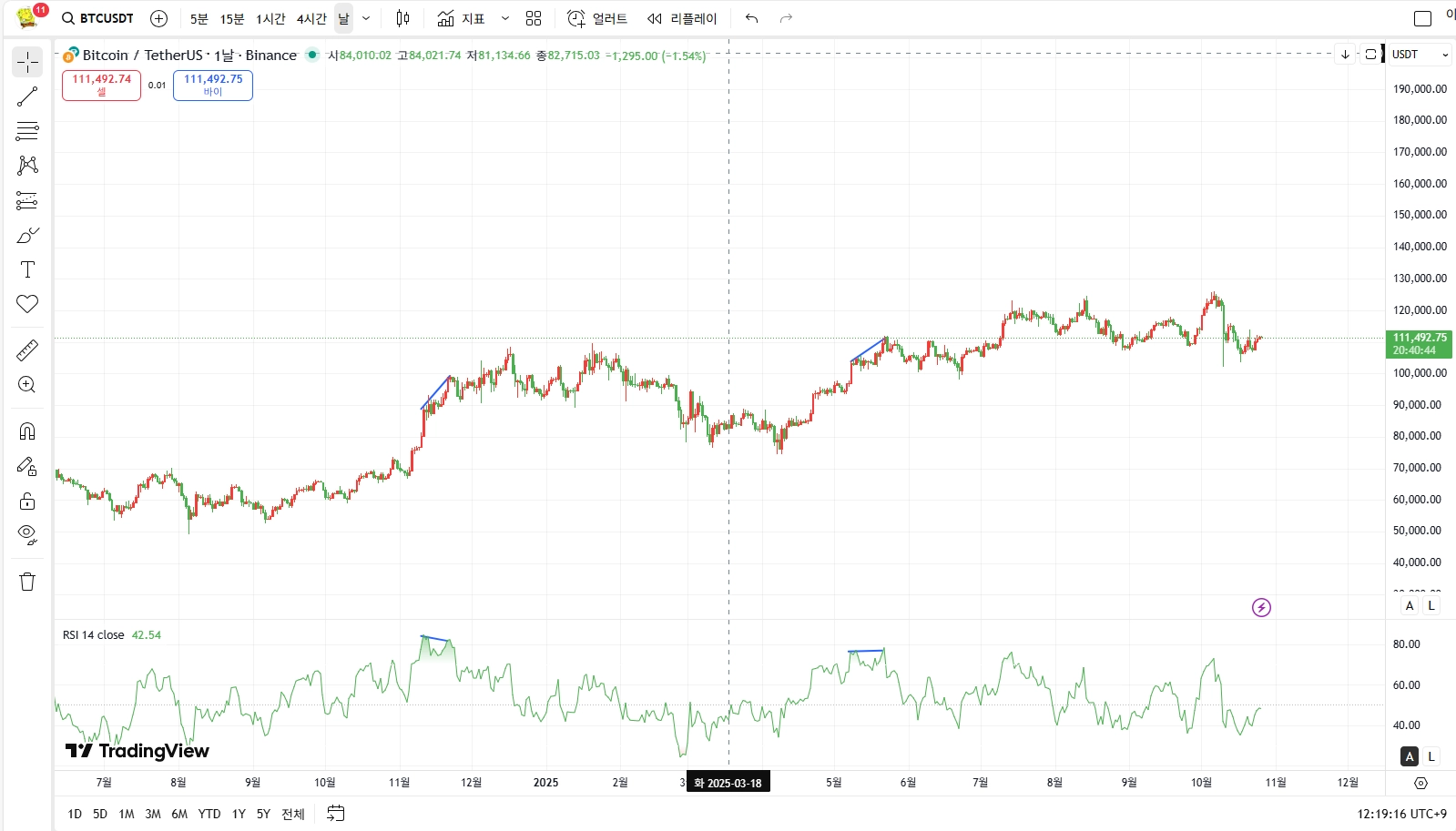Open the indicator templates grid icon

point(534,18)
